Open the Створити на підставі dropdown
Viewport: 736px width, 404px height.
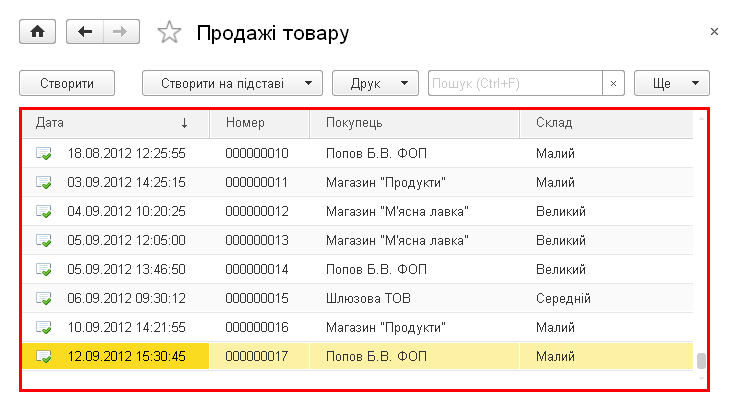[x=232, y=84]
